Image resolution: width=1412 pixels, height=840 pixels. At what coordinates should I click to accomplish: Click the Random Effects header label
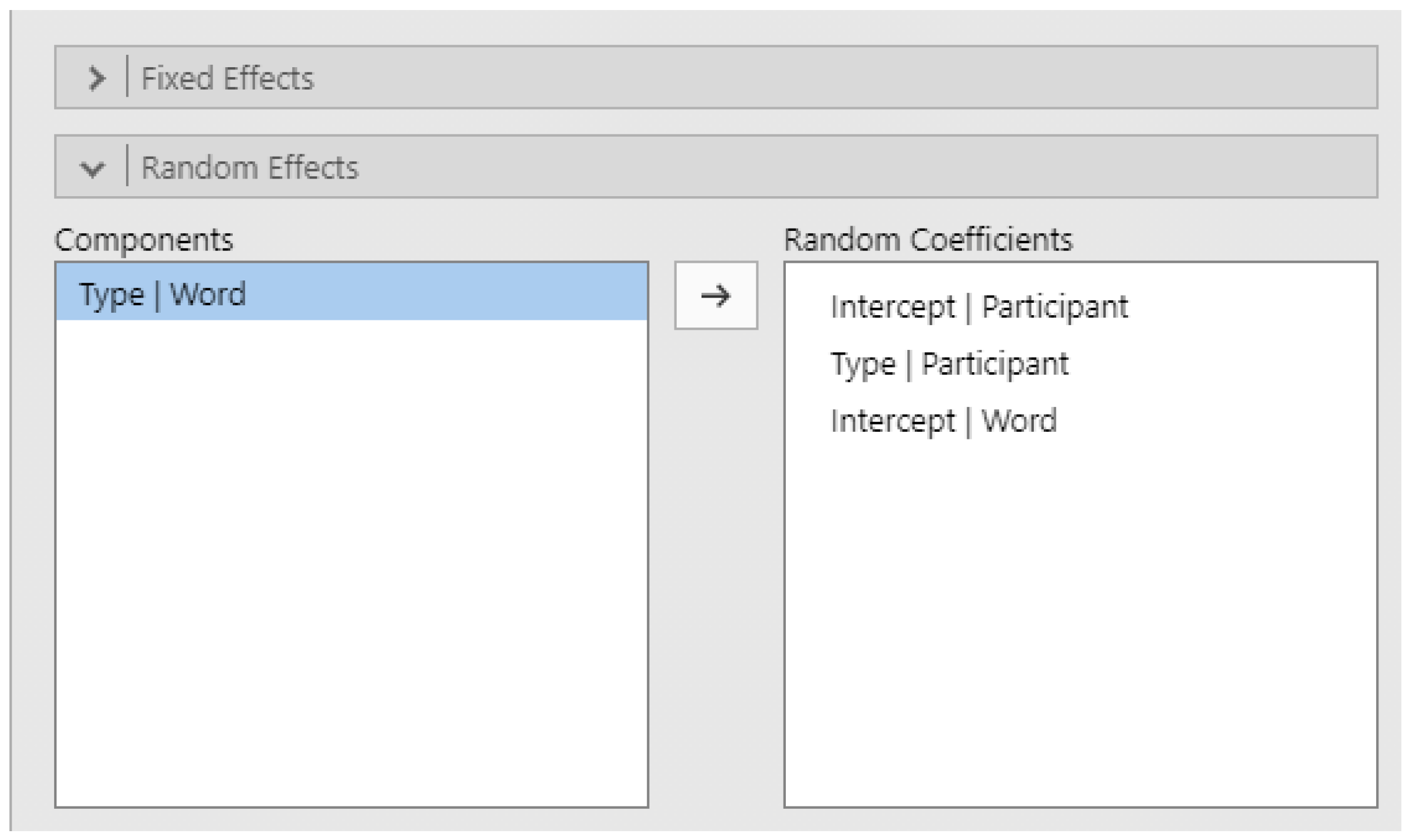pyautogui.click(x=250, y=168)
